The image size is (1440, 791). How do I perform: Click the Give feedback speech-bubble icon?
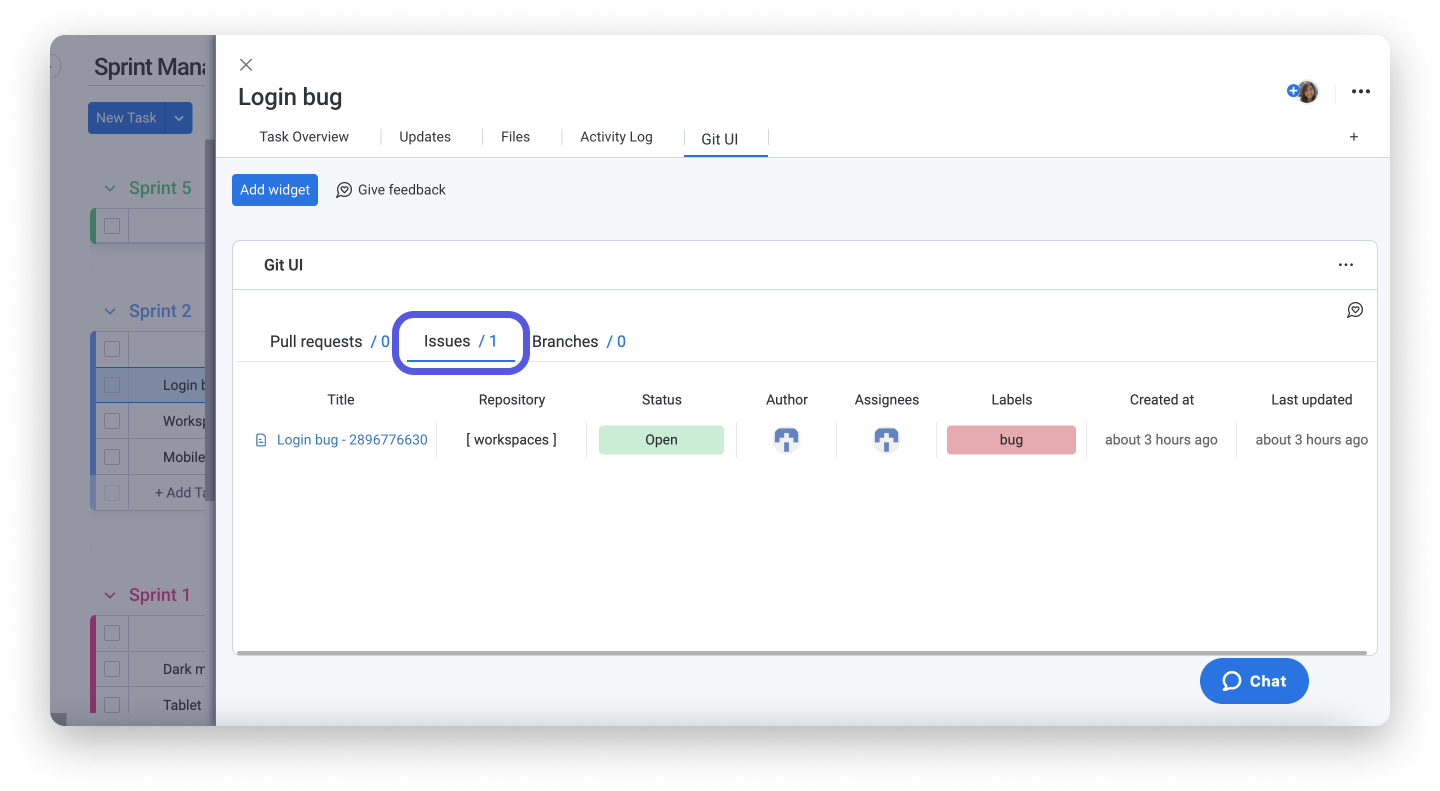pos(344,189)
